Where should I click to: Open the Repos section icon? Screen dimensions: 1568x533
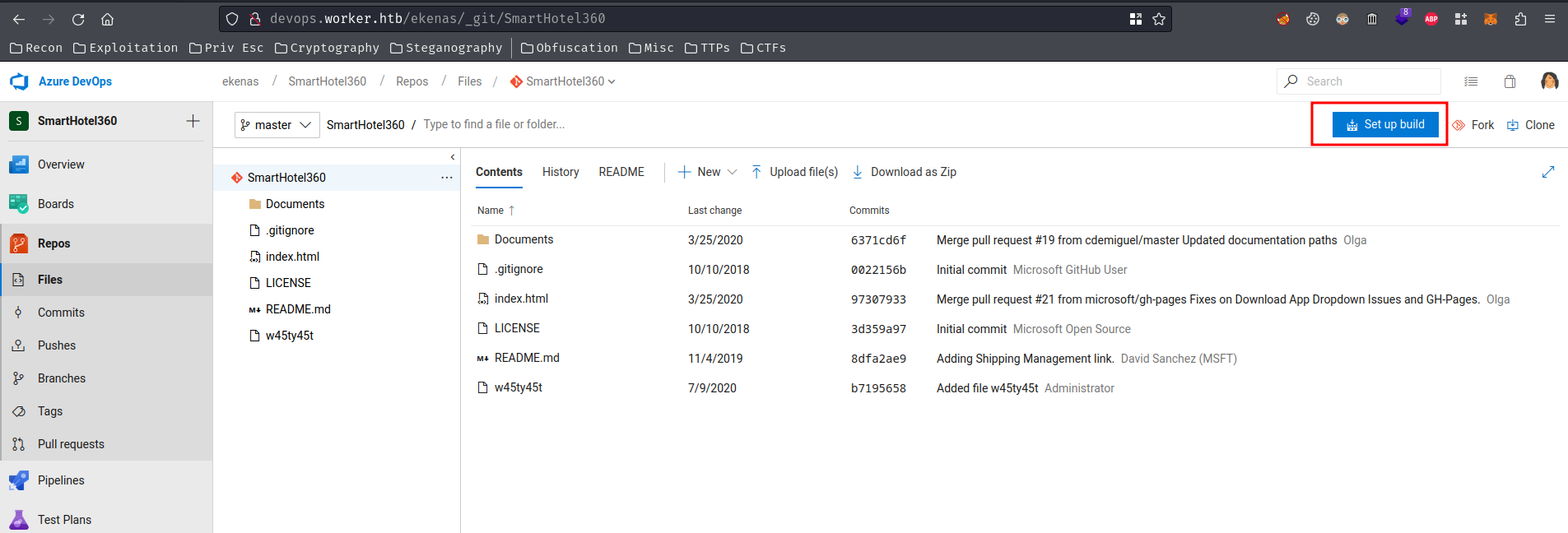[19, 243]
